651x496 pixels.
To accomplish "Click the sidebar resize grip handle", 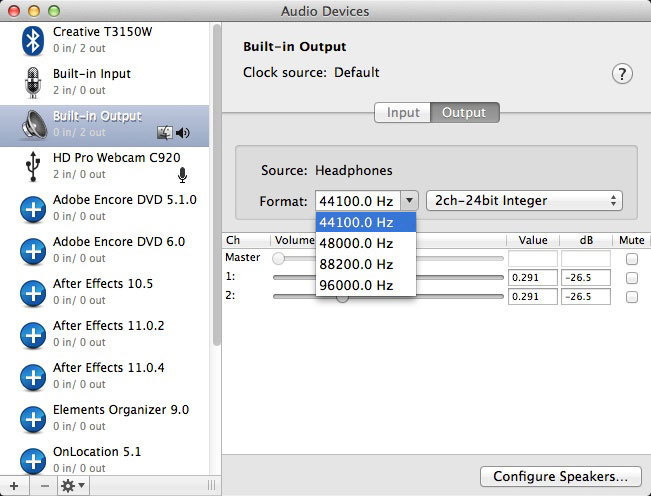I will click(x=211, y=485).
